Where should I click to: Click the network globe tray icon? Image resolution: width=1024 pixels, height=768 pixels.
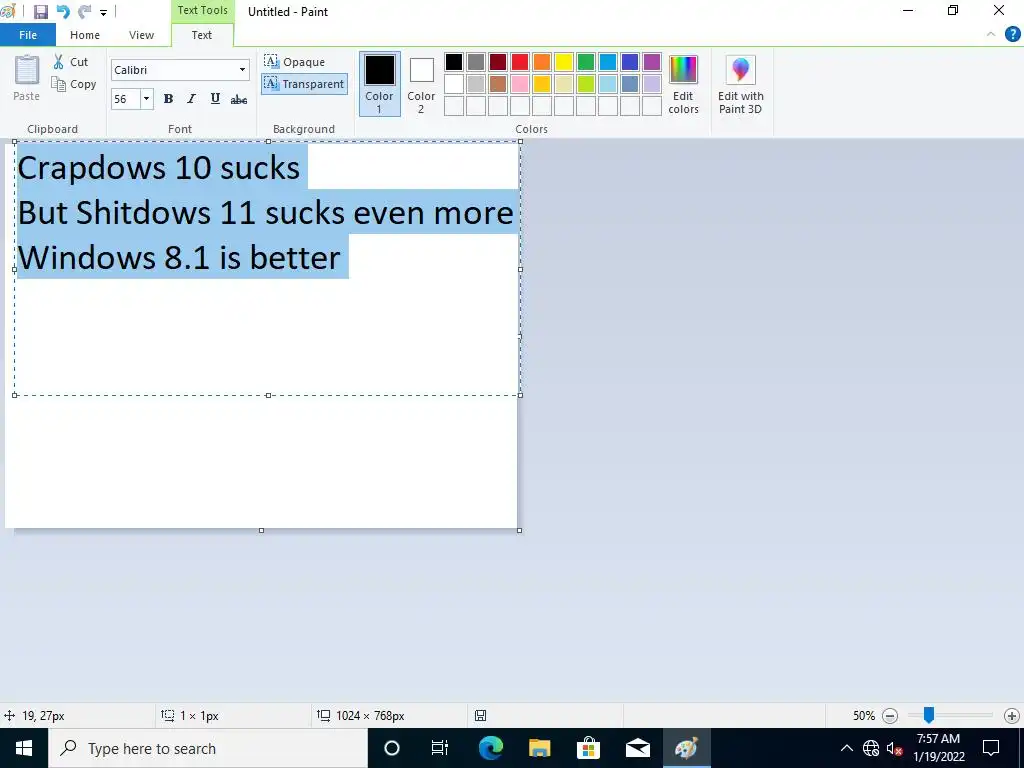[x=871, y=748]
